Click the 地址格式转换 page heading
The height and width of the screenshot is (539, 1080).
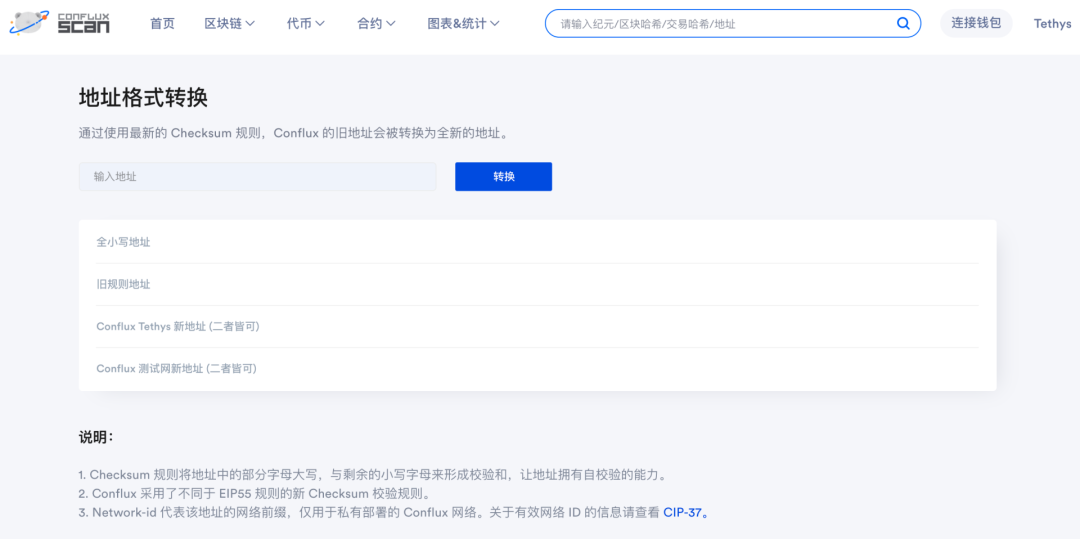(x=143, y=97)
